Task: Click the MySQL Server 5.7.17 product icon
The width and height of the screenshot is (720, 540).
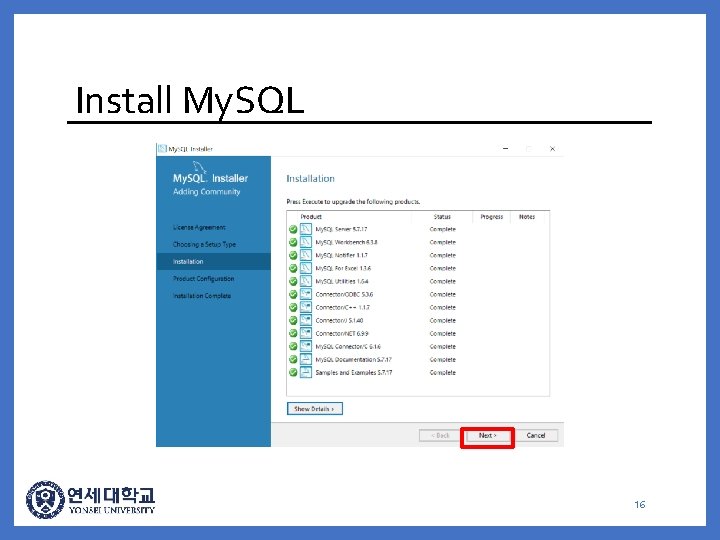Action: (306, 229)
